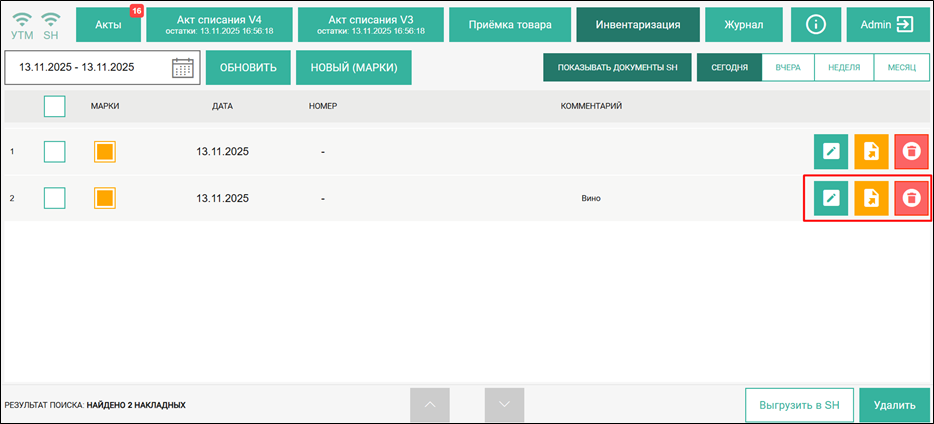Click the Выгрузить в SH button
The height and width of the screenshot is (424, 934).
798,405
